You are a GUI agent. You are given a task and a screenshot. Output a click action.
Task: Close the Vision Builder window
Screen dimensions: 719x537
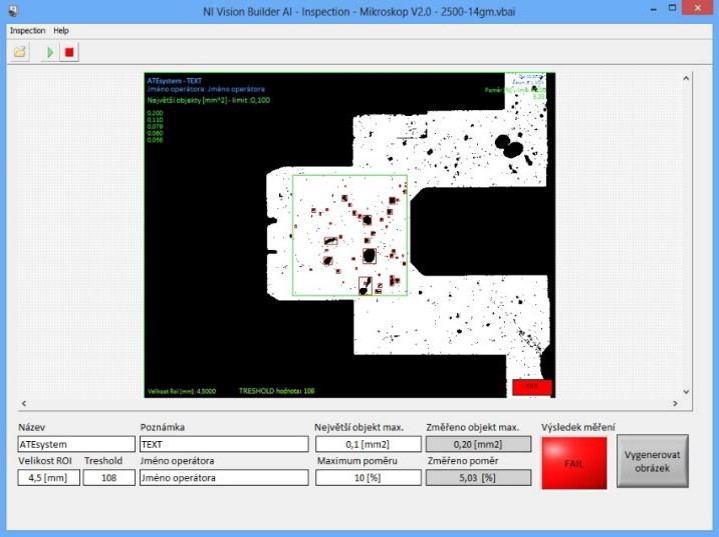698,8
